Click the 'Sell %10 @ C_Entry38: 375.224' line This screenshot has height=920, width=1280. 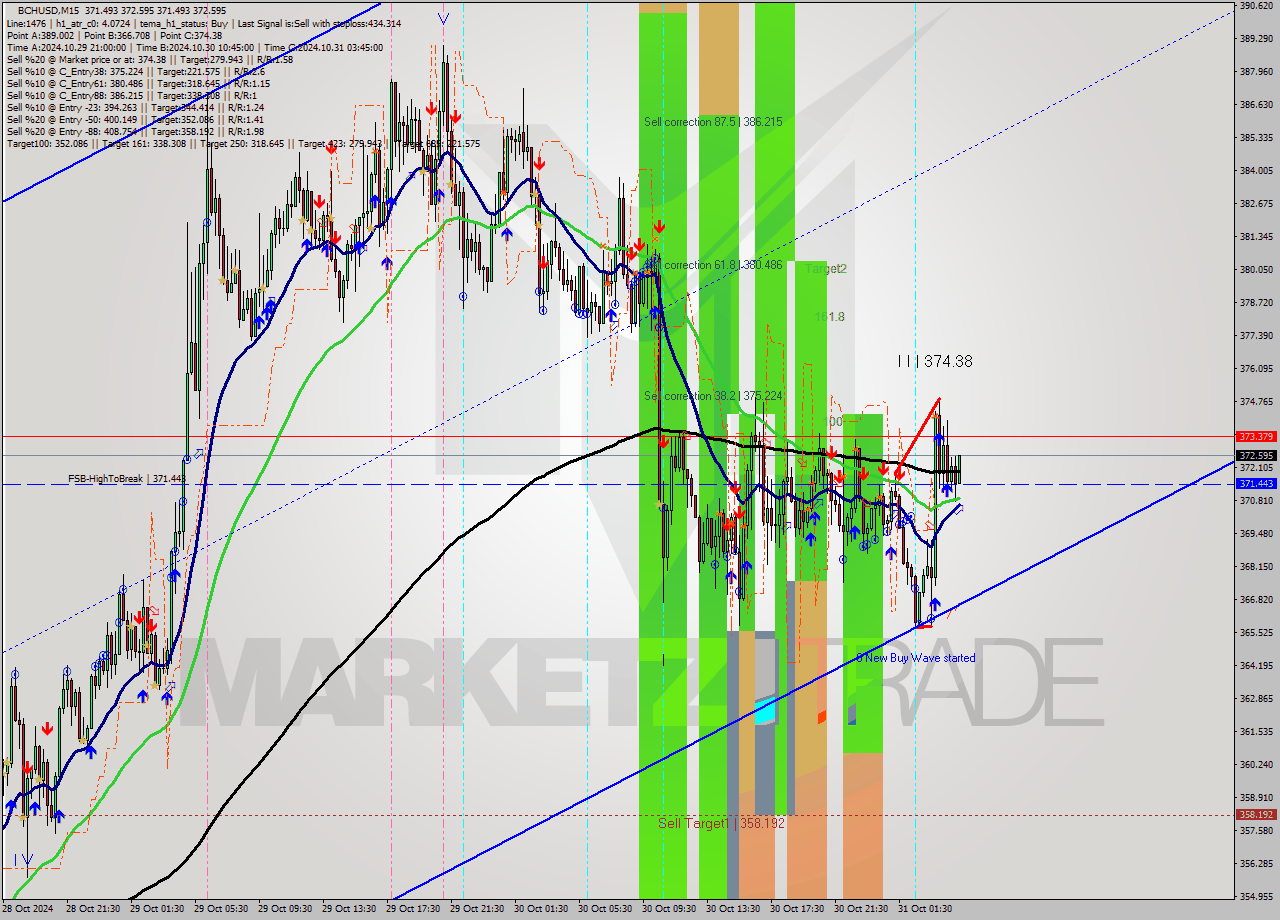(135, 71)
